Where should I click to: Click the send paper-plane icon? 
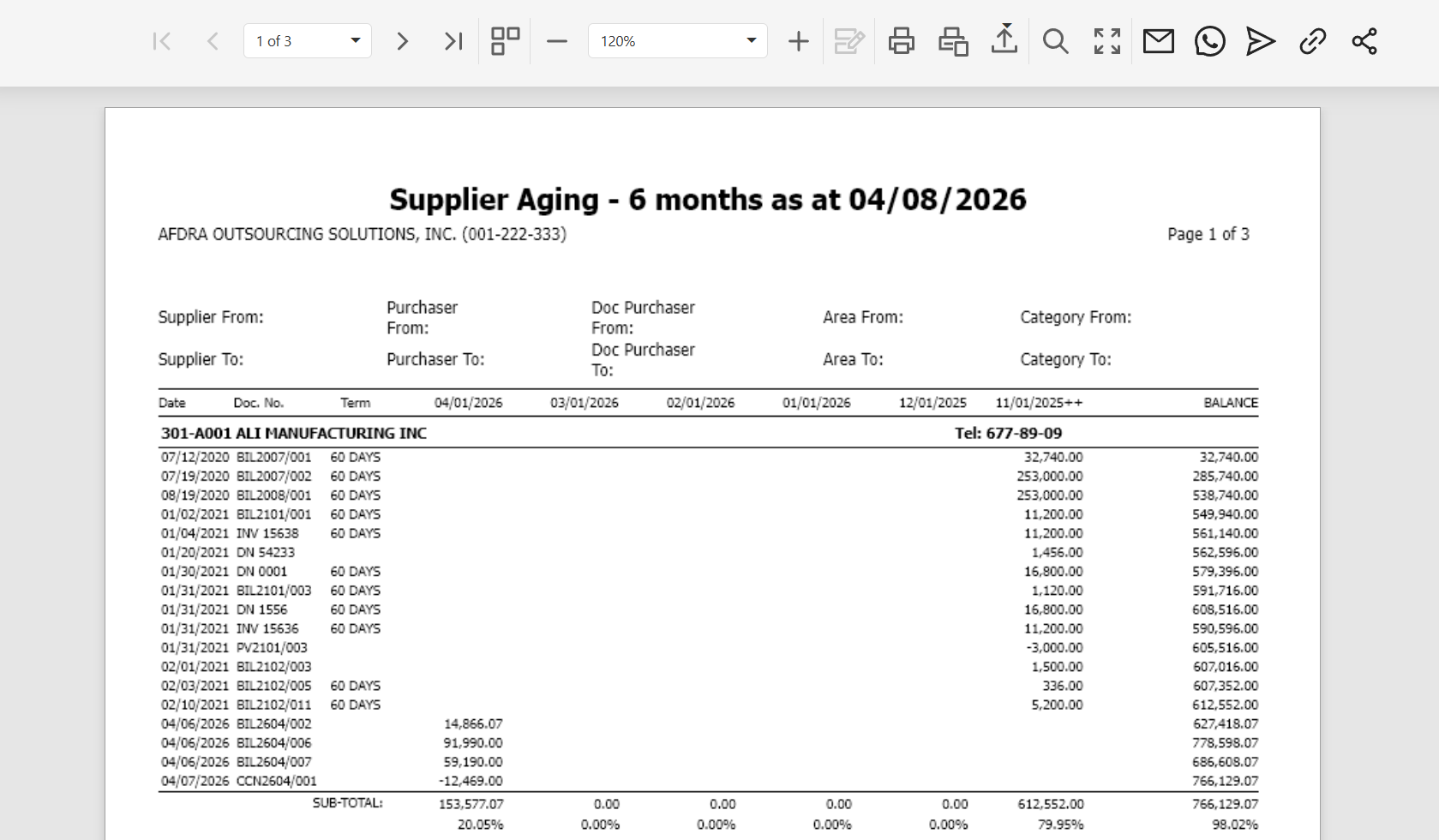(1261, 41)
